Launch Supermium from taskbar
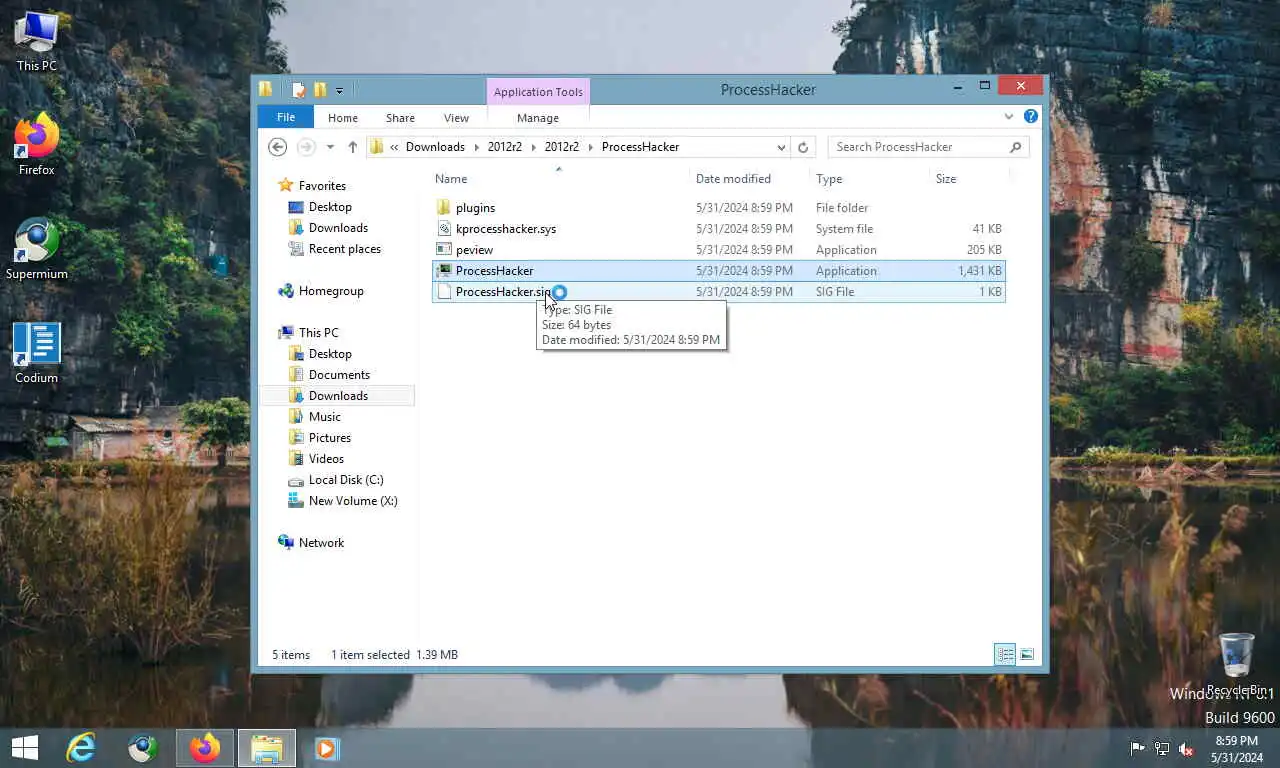The width and height of the screenshot is (1280, 768). [143, 748]
